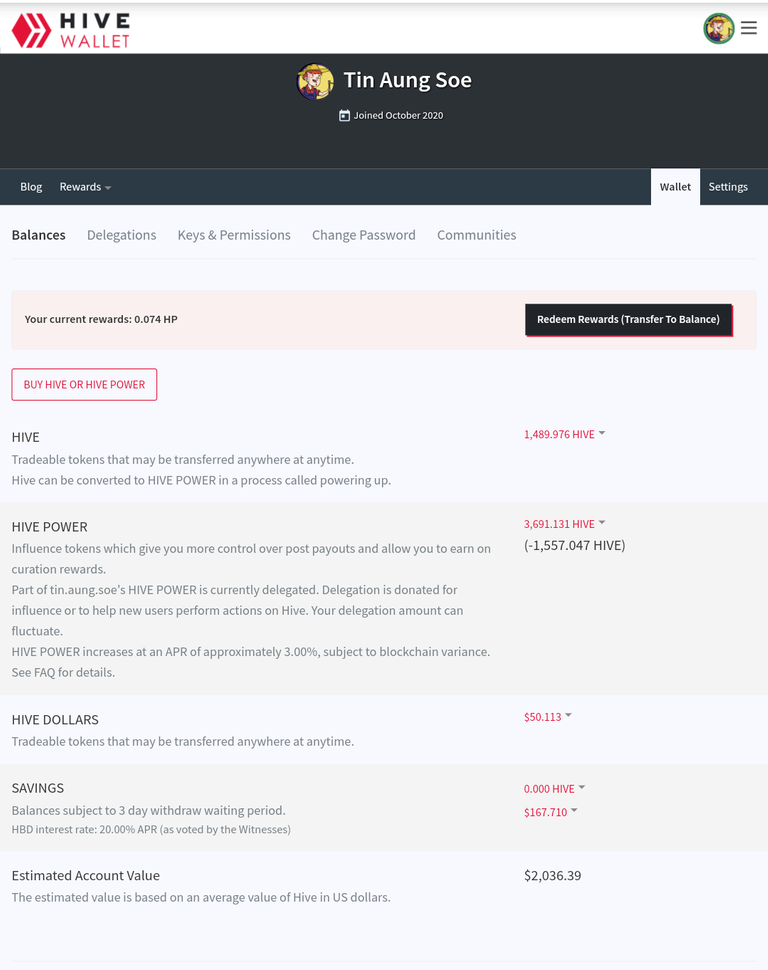This screenshot has width=768, height=970.
Task: Select the Delegations sub-tab
Action: click(121, 235)
